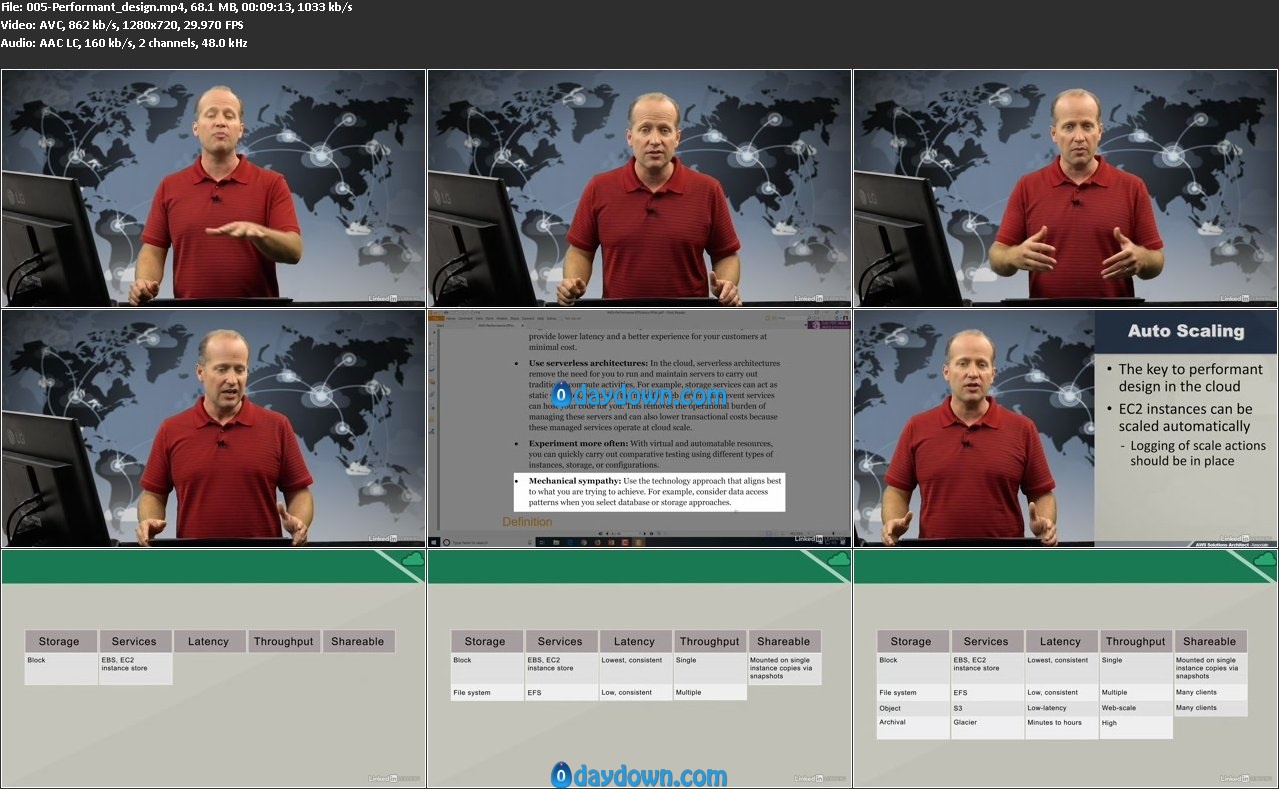Open storage table thumbnail showing only Block row
Viewport: 1279px width, 789px height.
pos(213,668)
